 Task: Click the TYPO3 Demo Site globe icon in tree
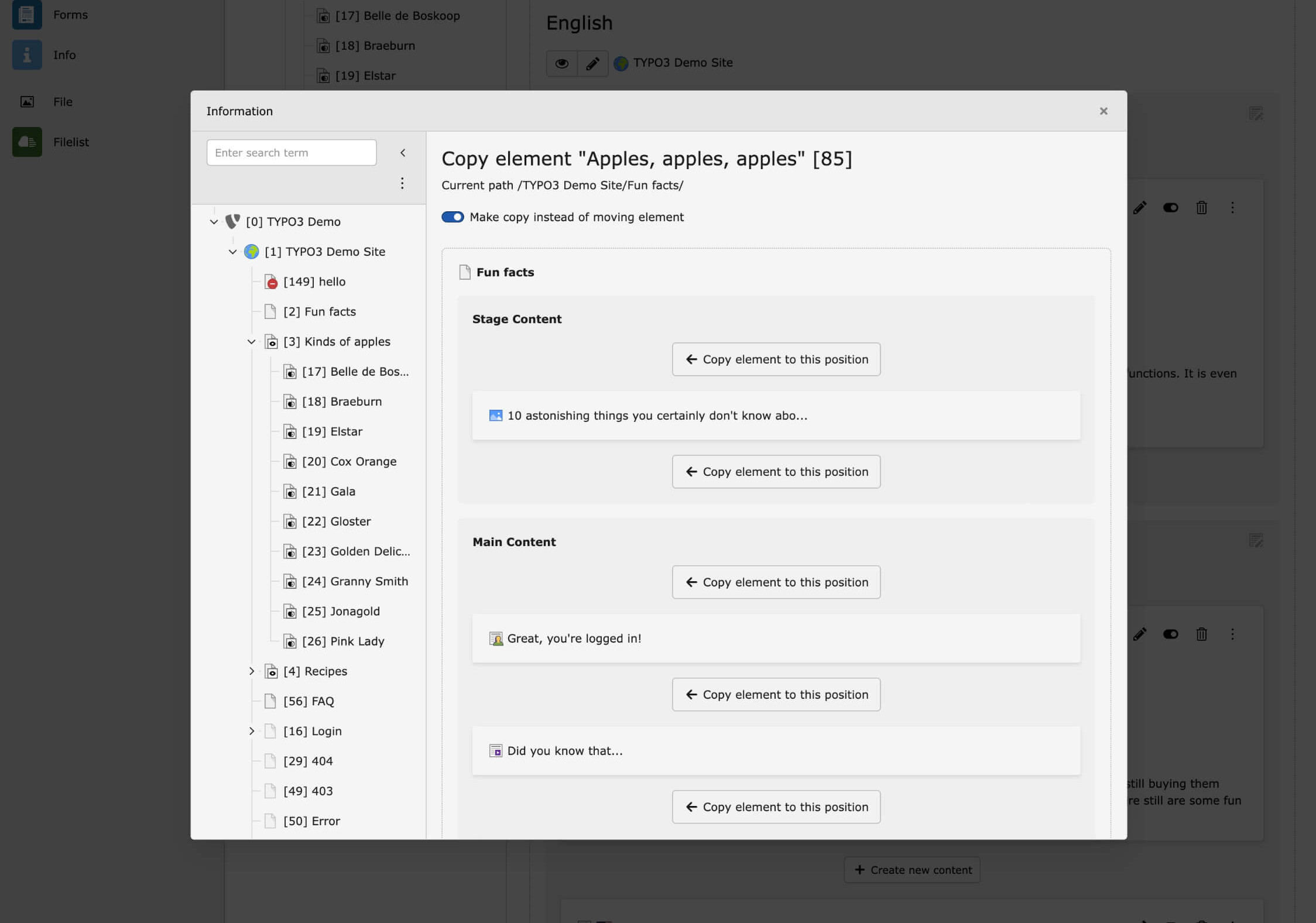pyautogui.click(x=252, y=252)
